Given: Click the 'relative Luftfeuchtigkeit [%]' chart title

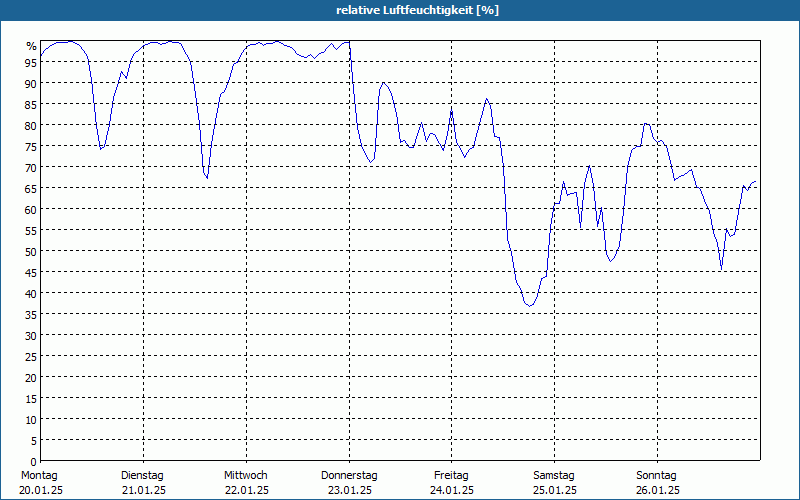Looking at the screenshot, I should point(417,10).
